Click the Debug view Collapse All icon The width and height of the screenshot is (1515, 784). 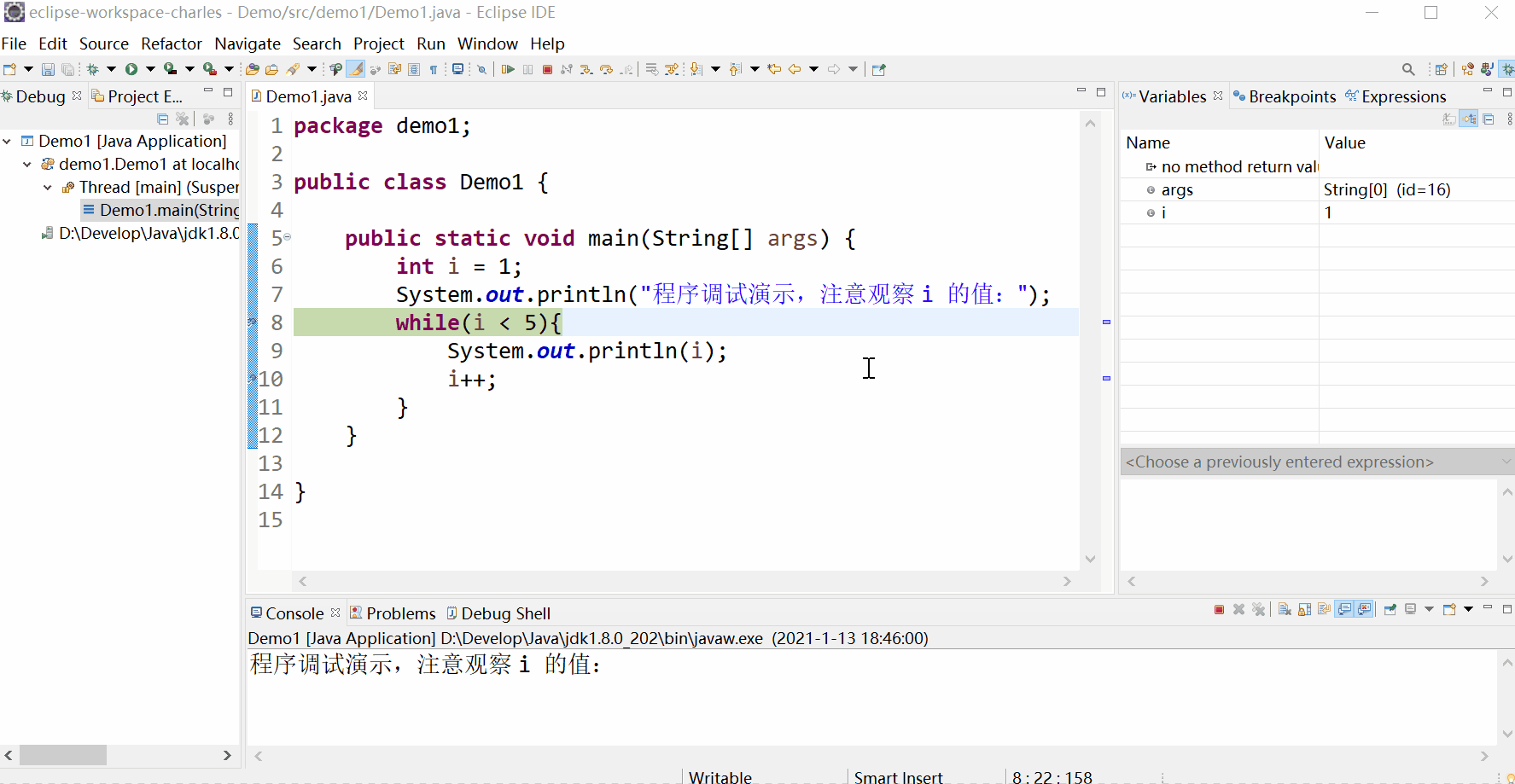(163, 119)
